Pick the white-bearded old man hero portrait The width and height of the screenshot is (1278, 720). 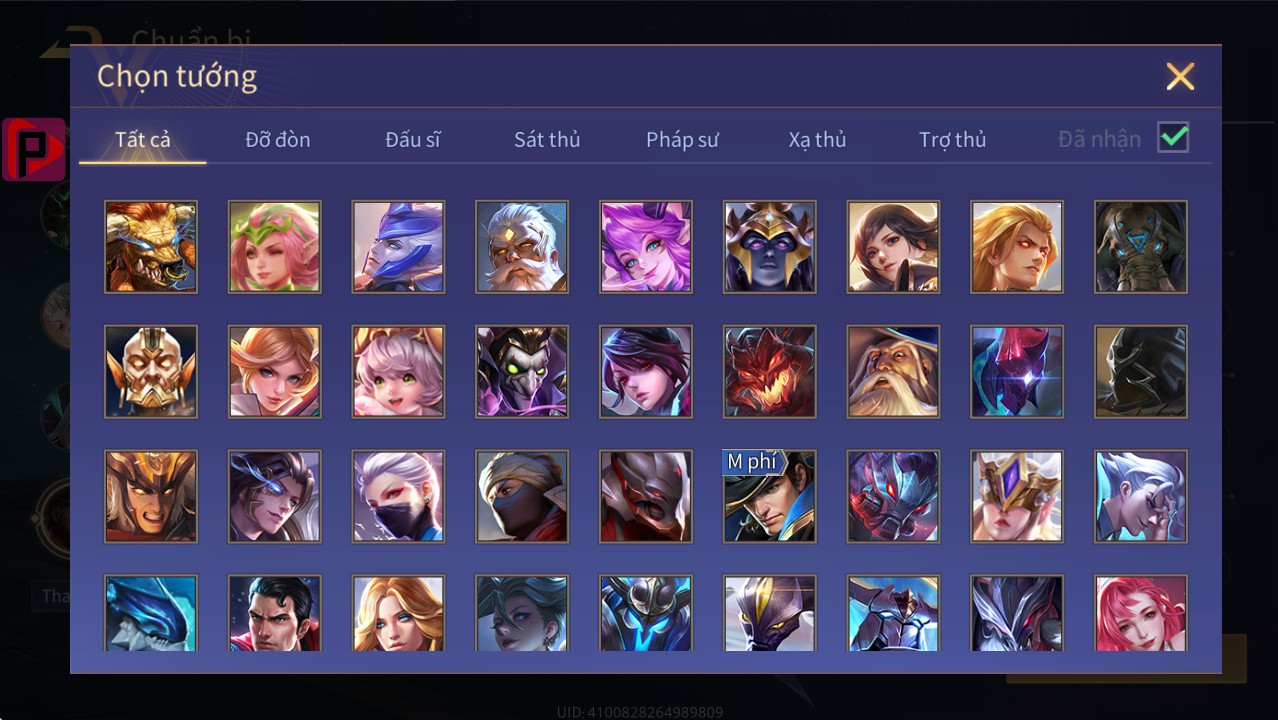(522, 247)
